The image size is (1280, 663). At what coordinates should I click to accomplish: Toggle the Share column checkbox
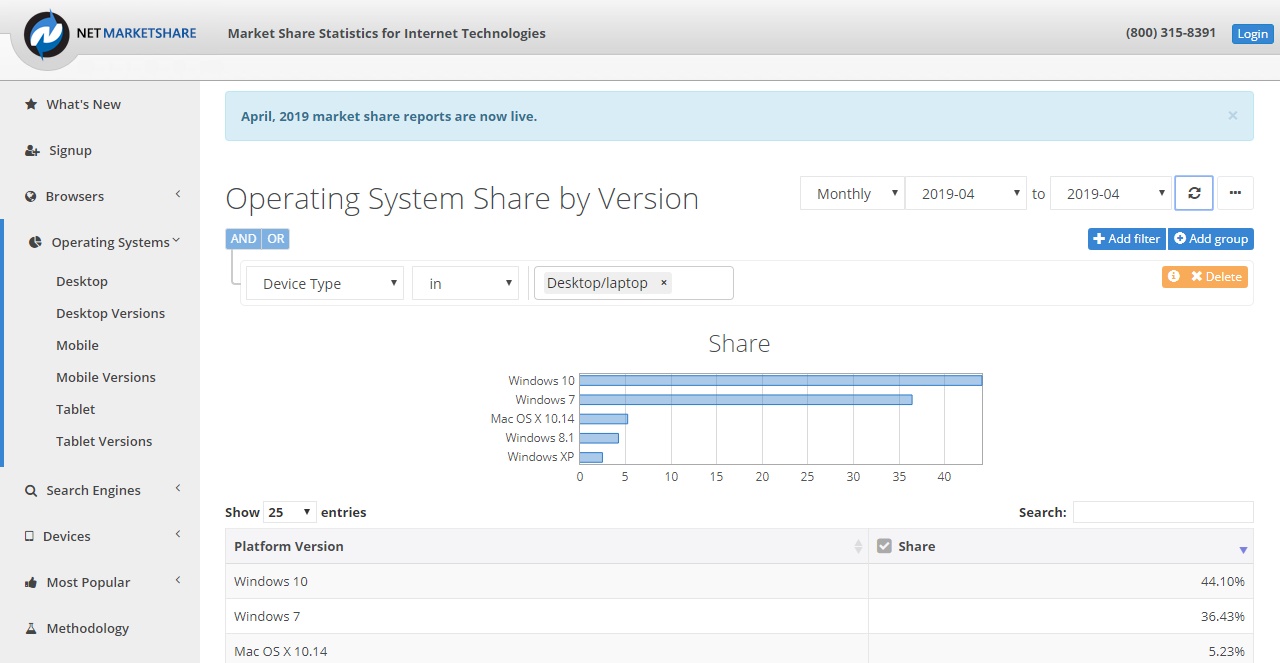(x=884, y=546)
